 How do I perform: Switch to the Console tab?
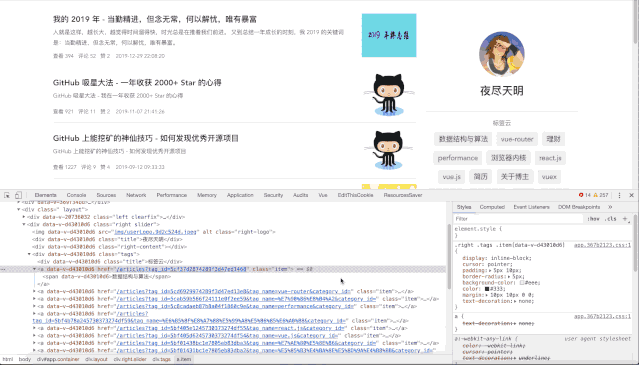pyautogui.click(x=76, y=195)
